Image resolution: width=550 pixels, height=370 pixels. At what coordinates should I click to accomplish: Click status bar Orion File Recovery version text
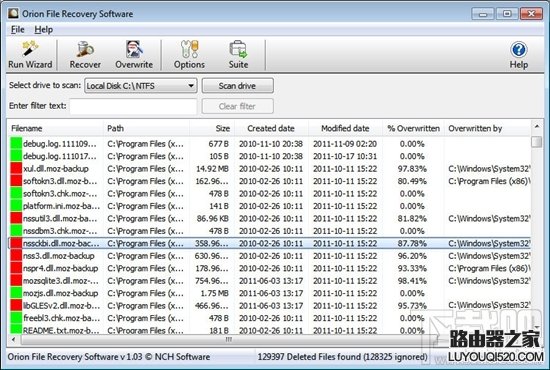click(109, 357)
